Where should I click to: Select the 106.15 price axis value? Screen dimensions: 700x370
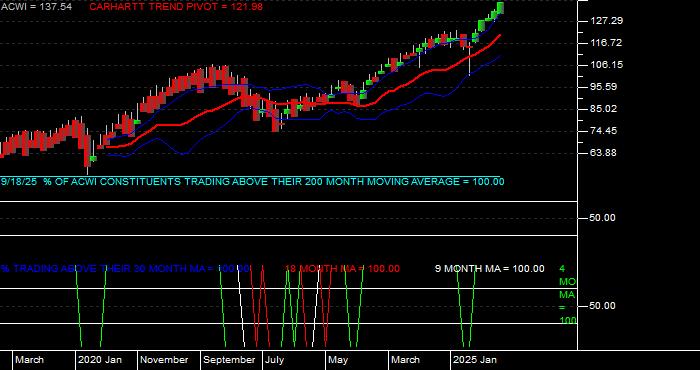(x=606, y=65)
